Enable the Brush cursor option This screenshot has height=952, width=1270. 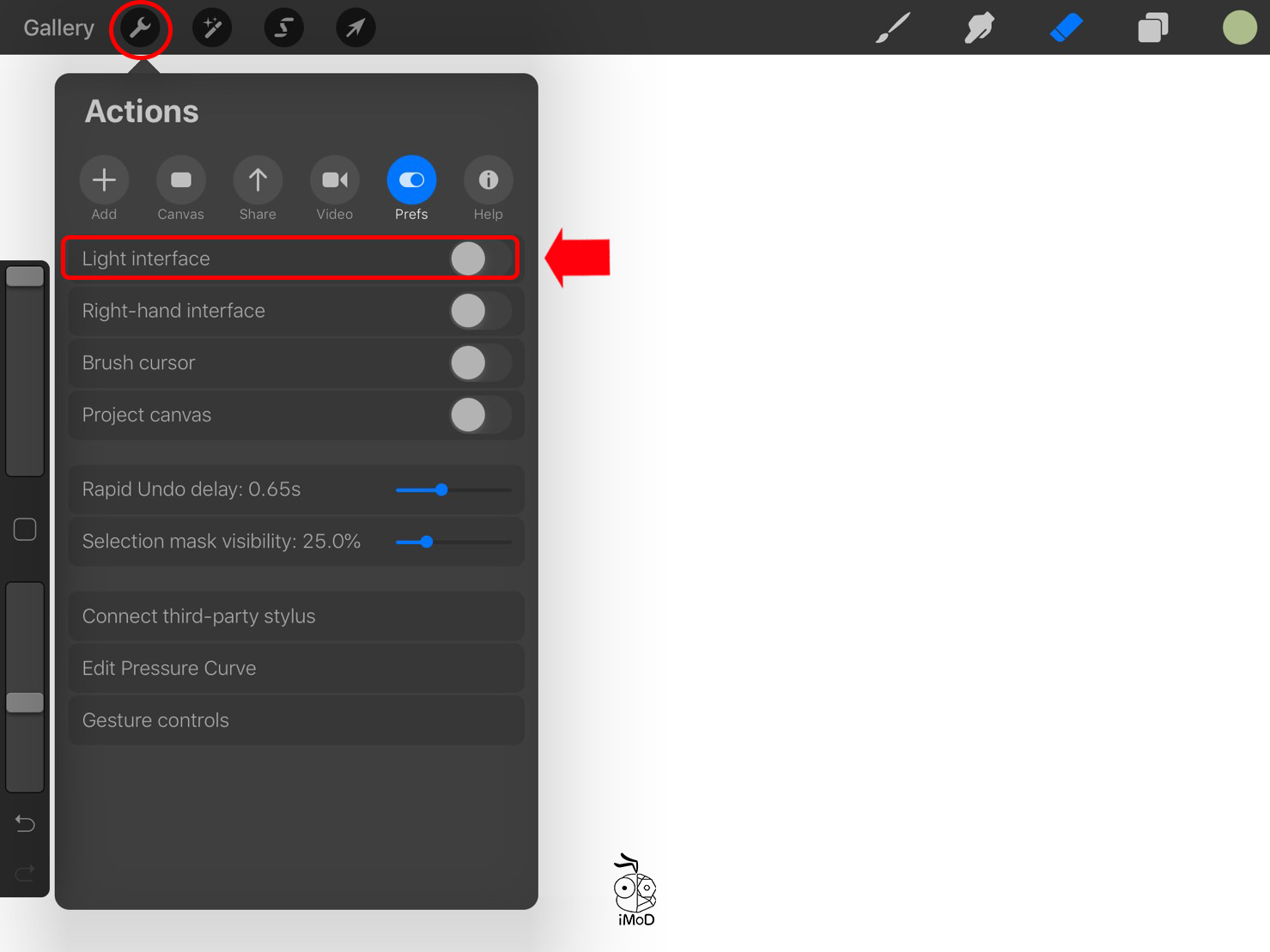479,362
